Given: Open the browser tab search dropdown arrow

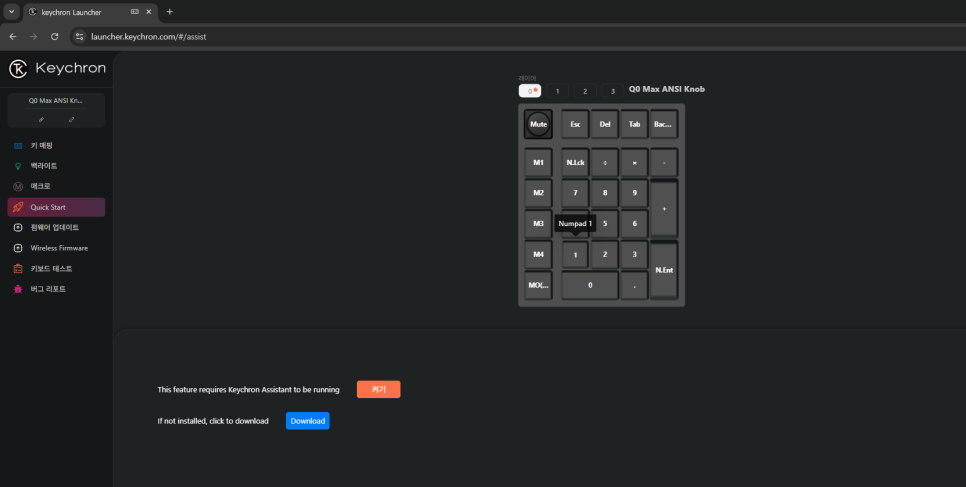Looking at the screenshot, I should pos(11,12).
